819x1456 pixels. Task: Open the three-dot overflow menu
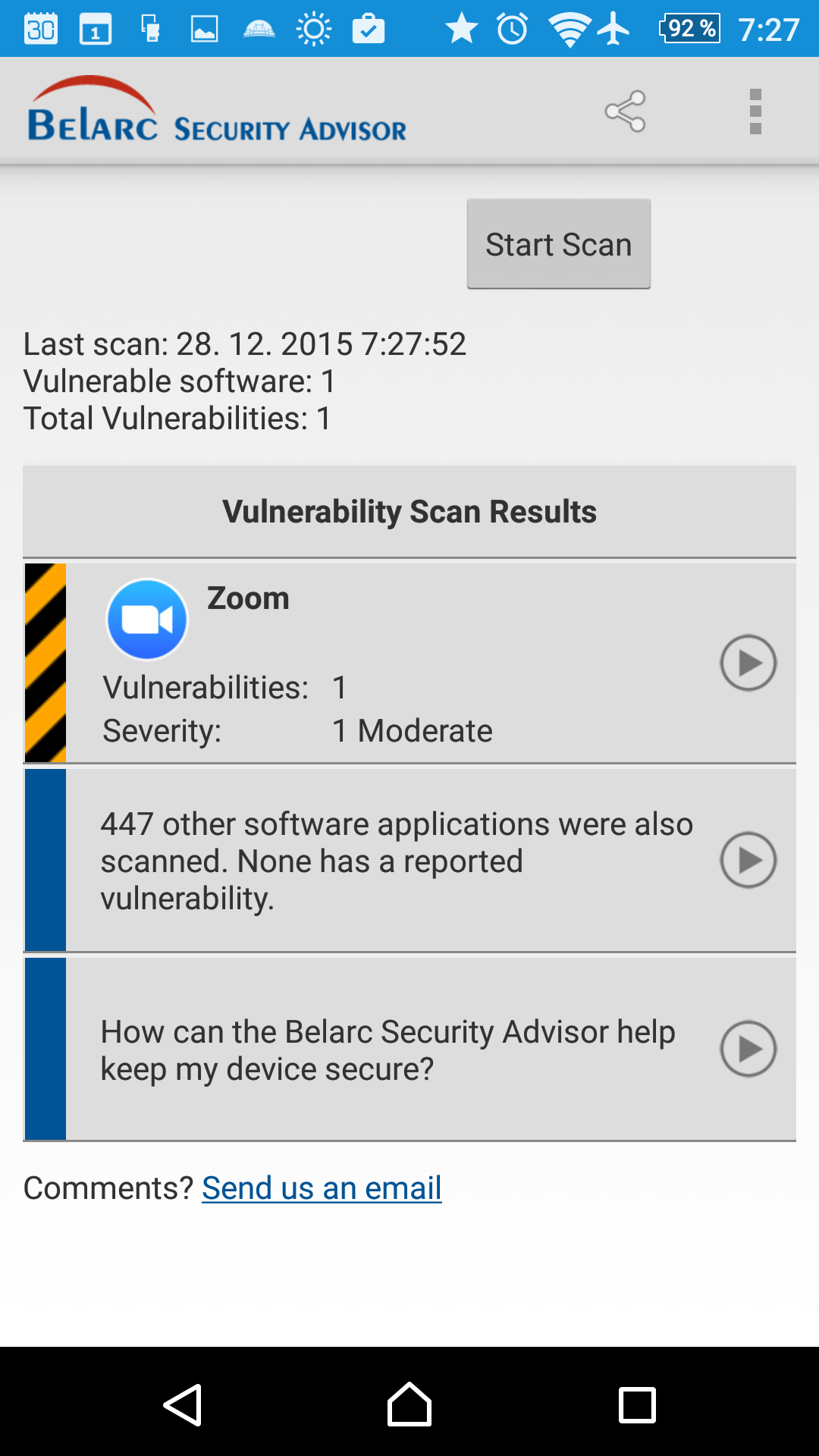[755, 111]
